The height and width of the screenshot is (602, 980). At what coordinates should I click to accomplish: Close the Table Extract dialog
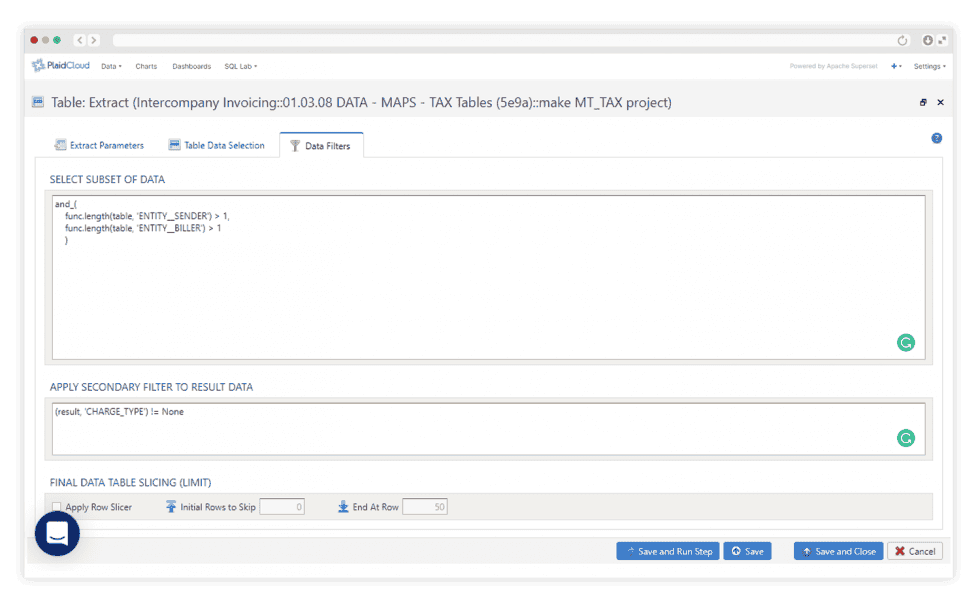940,103
